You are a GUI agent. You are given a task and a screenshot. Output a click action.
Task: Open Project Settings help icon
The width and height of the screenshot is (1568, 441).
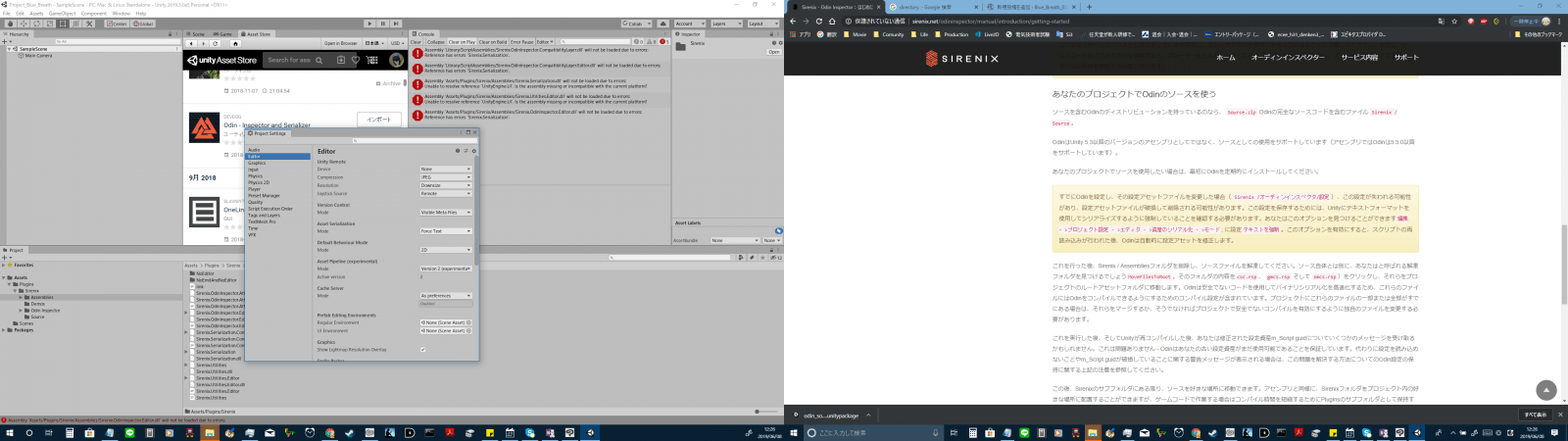[x=458, y=151]
